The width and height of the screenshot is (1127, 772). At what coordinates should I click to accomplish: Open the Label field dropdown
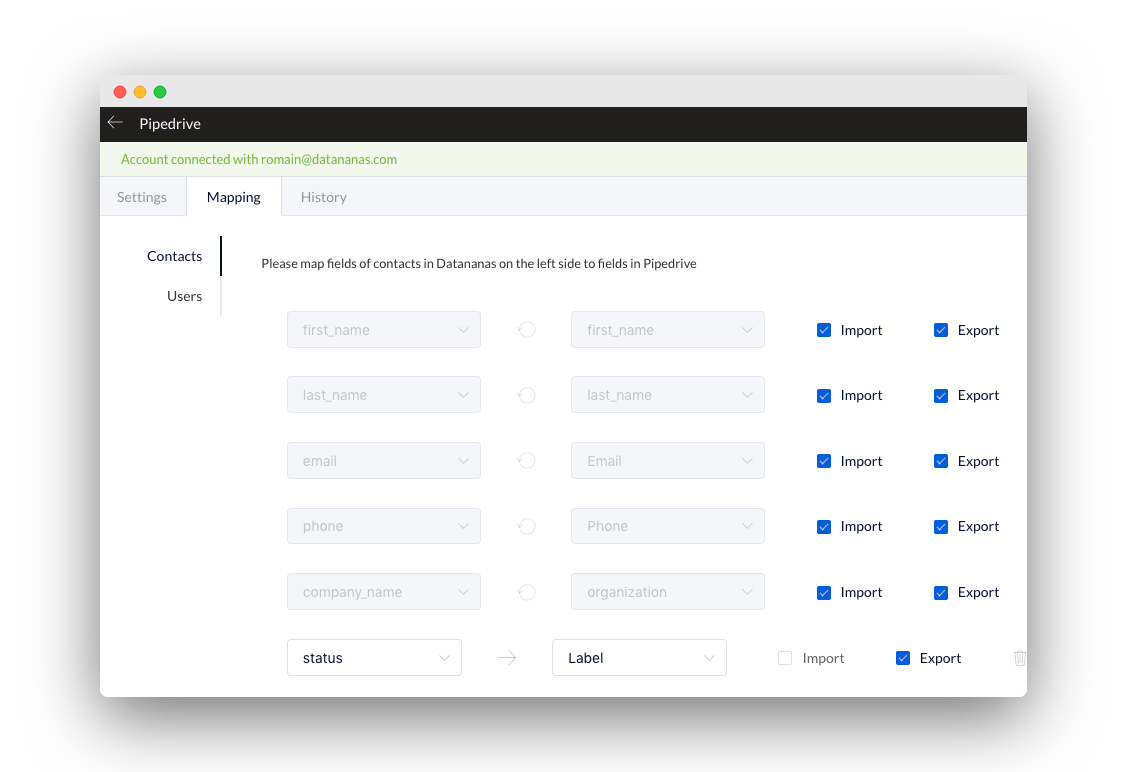pyautogui.click(x=639, y=658)
